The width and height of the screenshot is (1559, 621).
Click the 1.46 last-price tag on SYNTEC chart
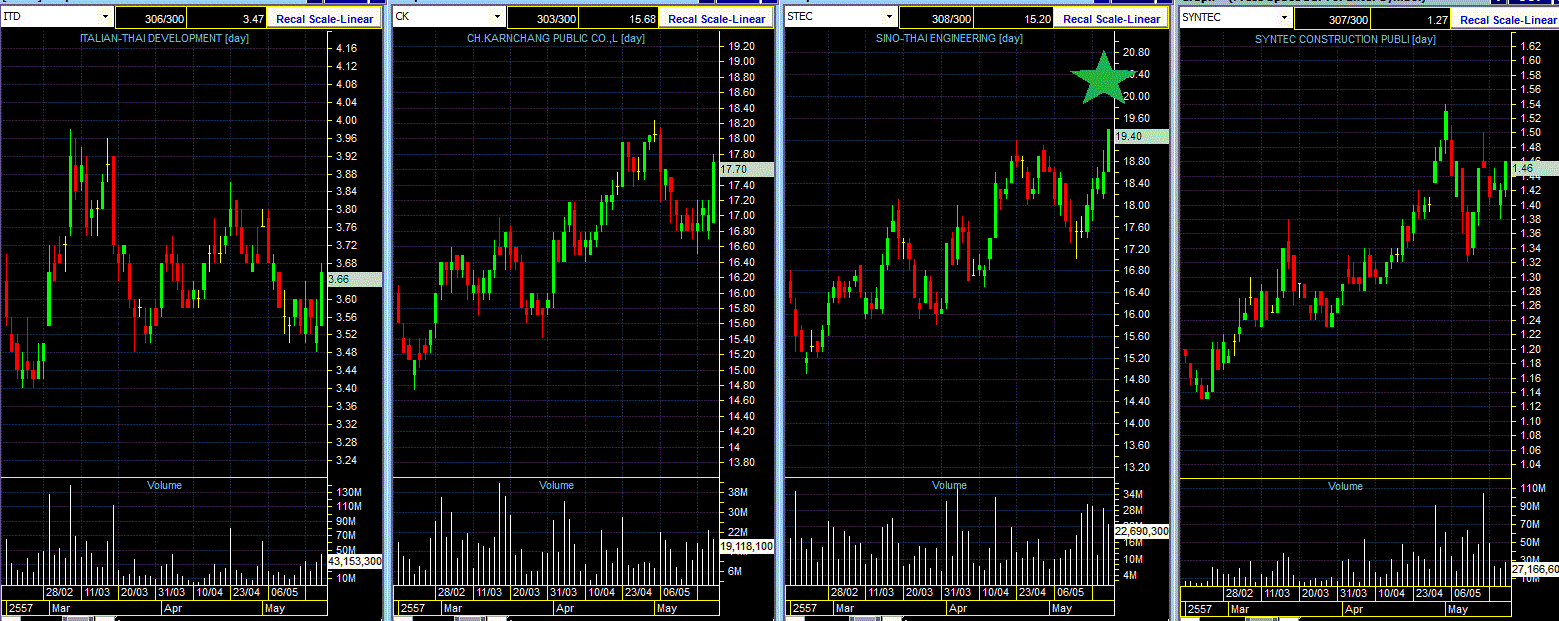pyautogui.click(x=1534, y=168)
